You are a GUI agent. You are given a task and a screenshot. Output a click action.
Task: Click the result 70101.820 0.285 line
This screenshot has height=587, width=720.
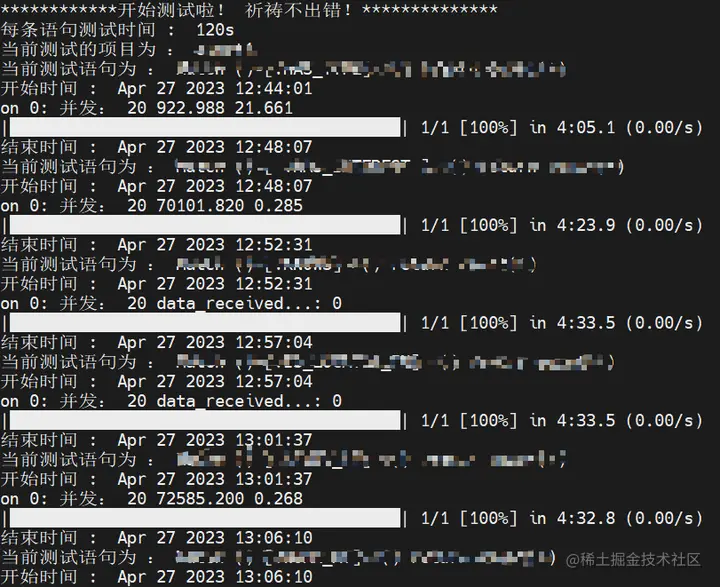coord(152,206)
